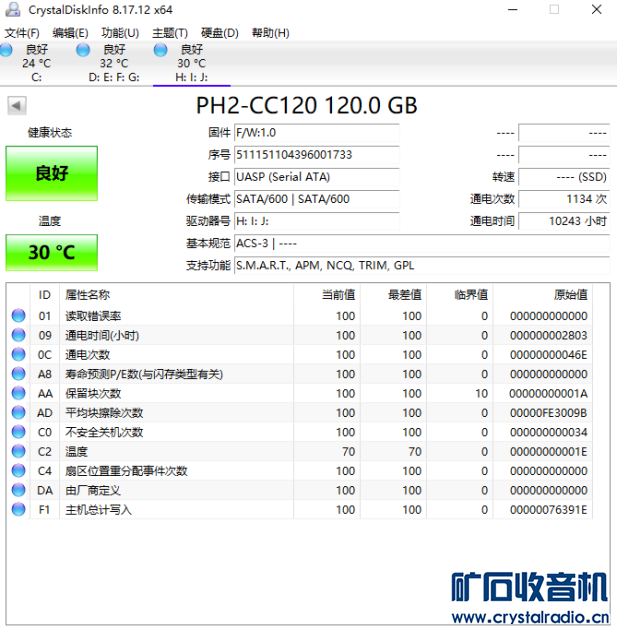Image resolution: width=617 pixels, height=630 pixels.
Task: Click the 最差值 column header
Action: tap(394, 295)
